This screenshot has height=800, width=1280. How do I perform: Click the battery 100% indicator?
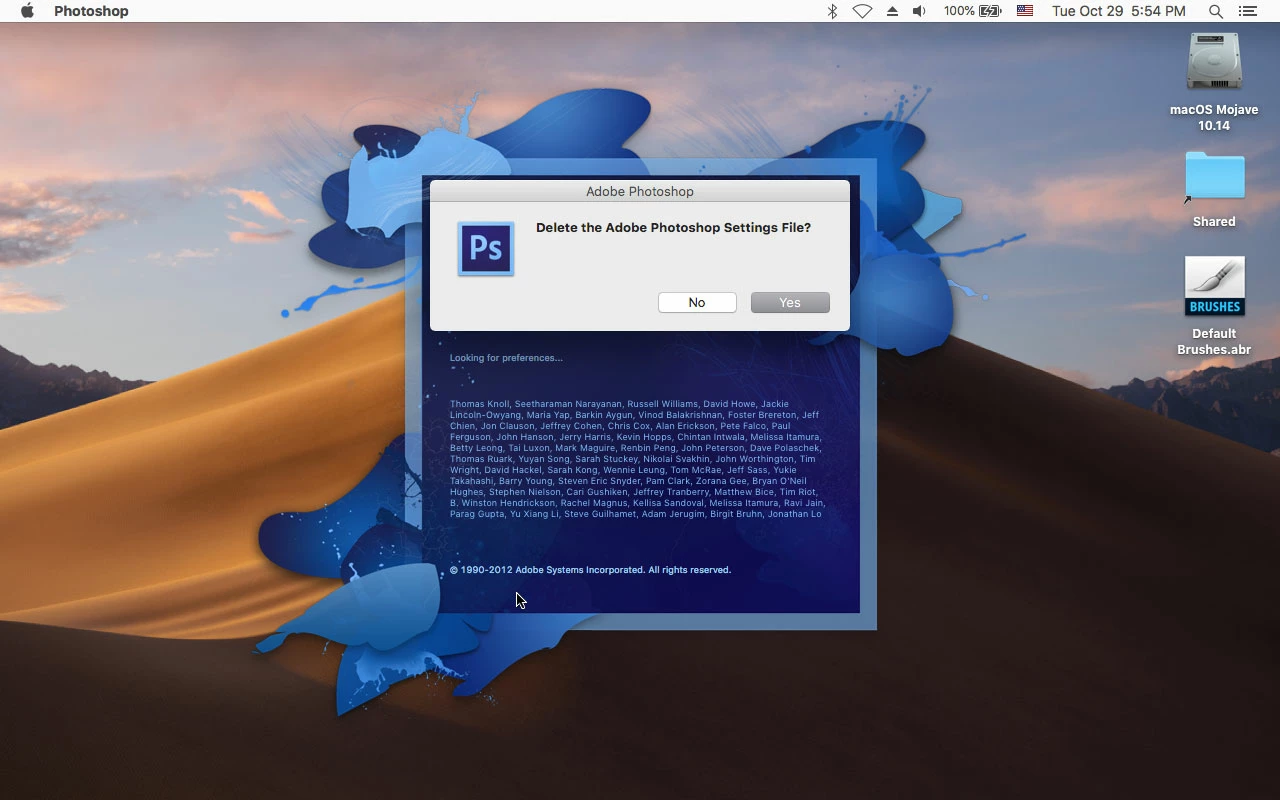click(x=972, y=11)
